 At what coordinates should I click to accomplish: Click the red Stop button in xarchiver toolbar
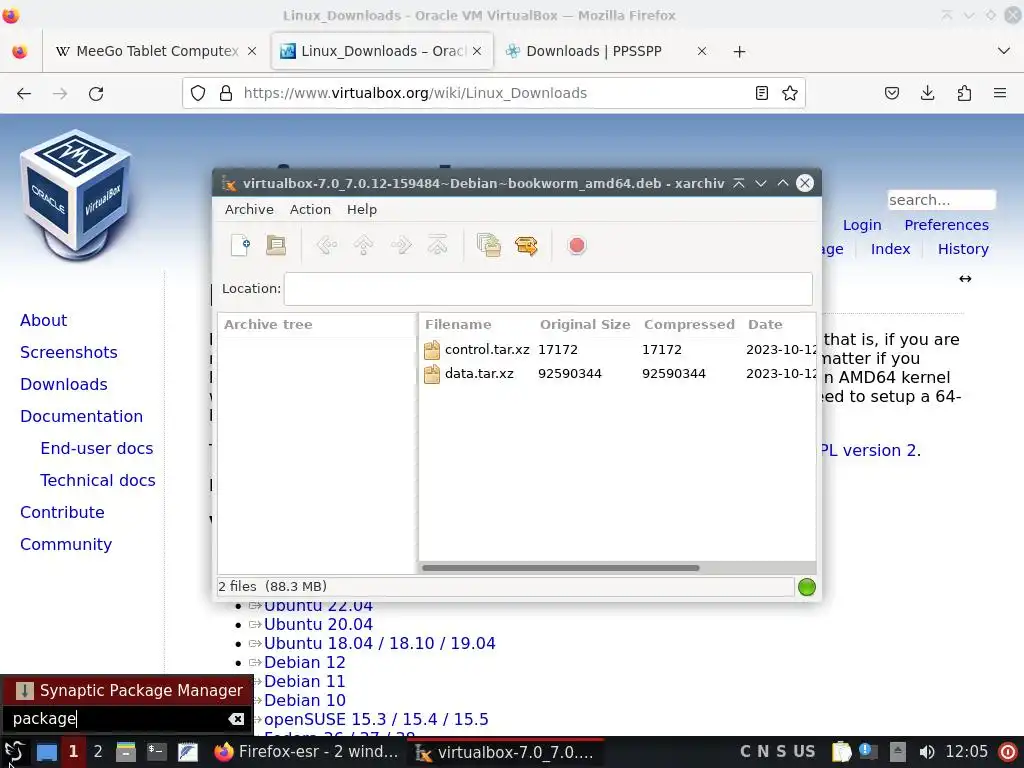pos(577,246)
